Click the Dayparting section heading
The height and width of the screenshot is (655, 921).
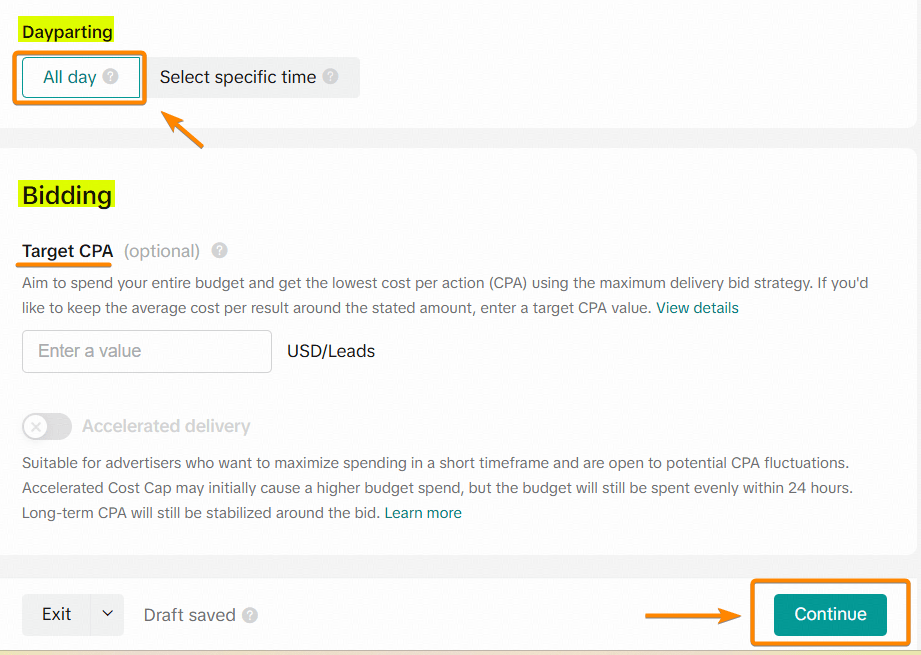pos(67,32)
